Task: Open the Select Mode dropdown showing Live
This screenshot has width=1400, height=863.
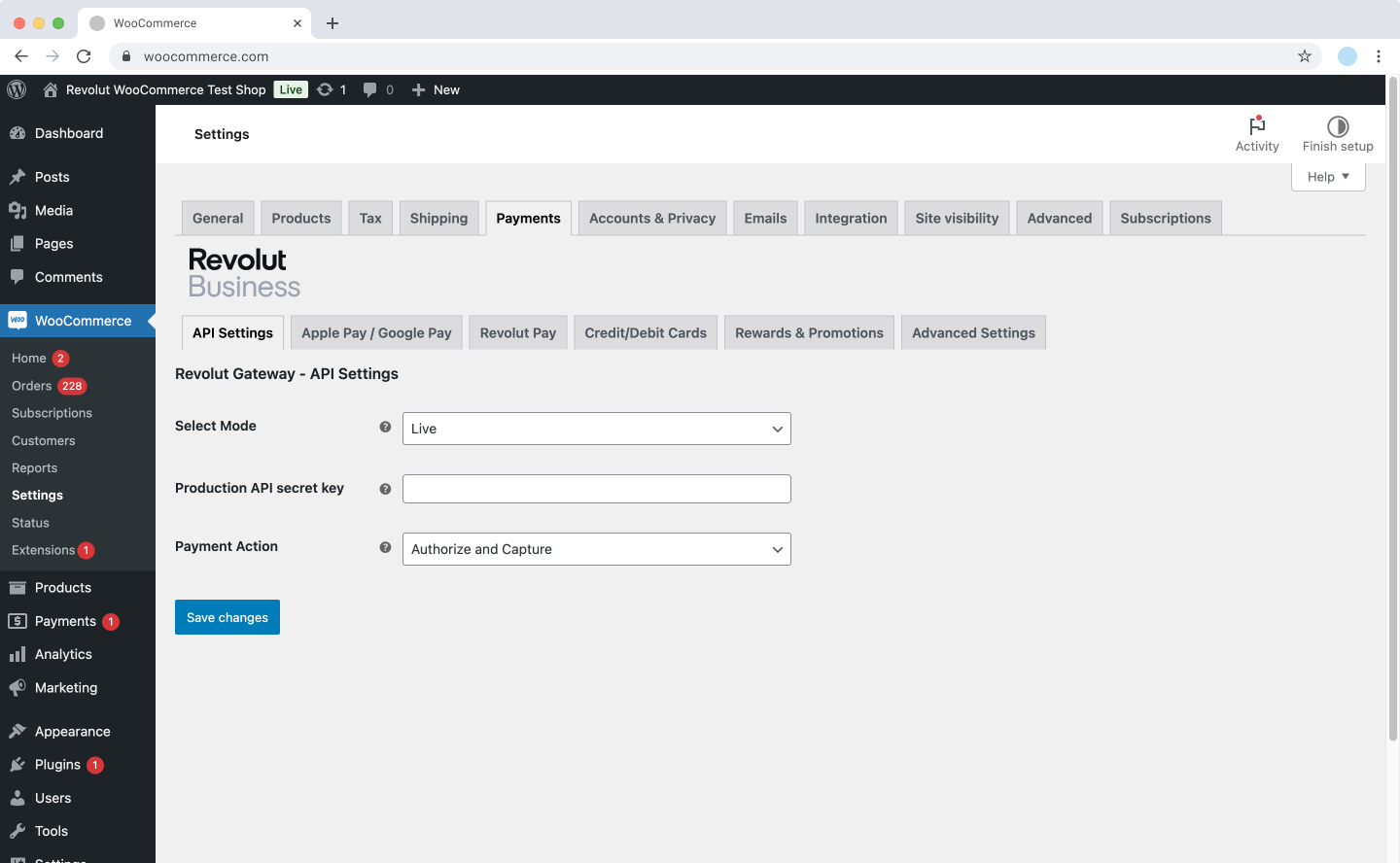Action: point(597,429)
